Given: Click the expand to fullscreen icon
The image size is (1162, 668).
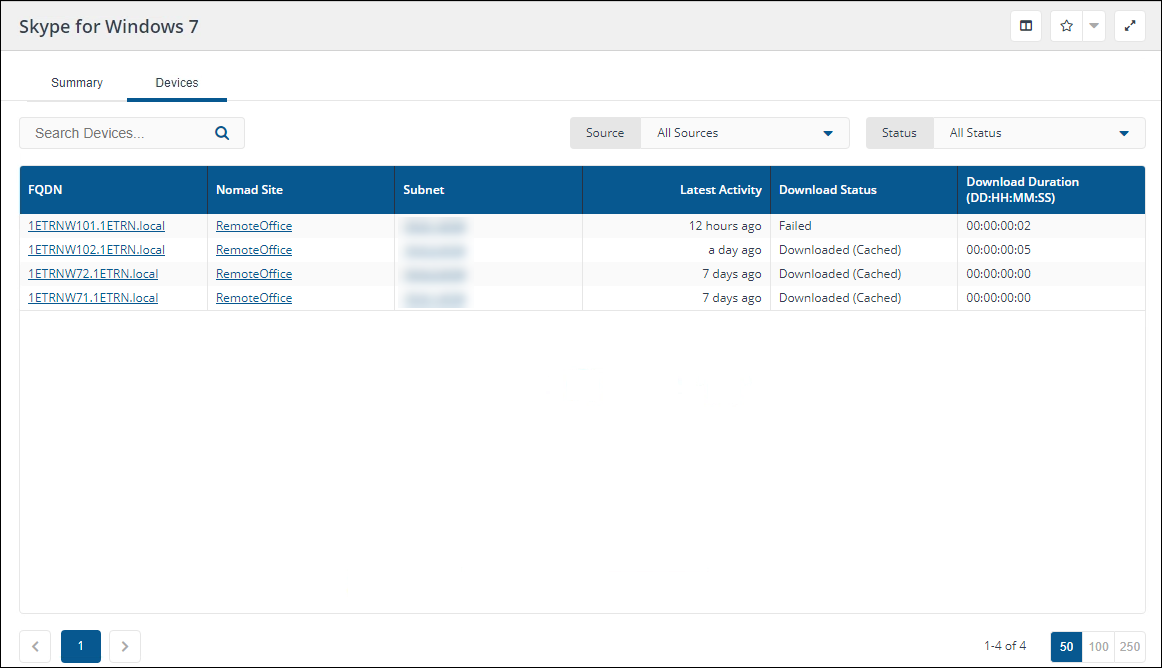Looking at the screenshot, I should [x=1129, y=27].
